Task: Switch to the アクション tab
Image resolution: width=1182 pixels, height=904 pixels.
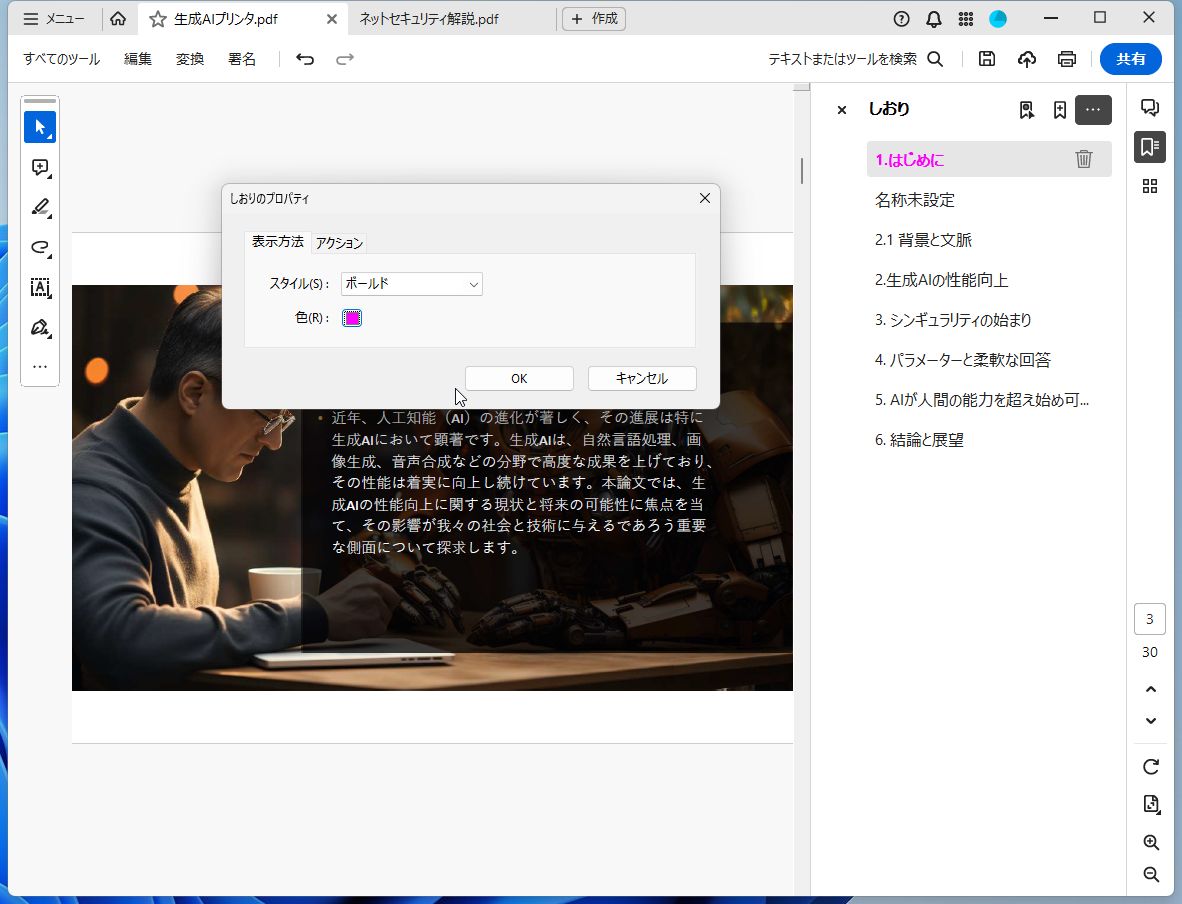Action: 339,242
